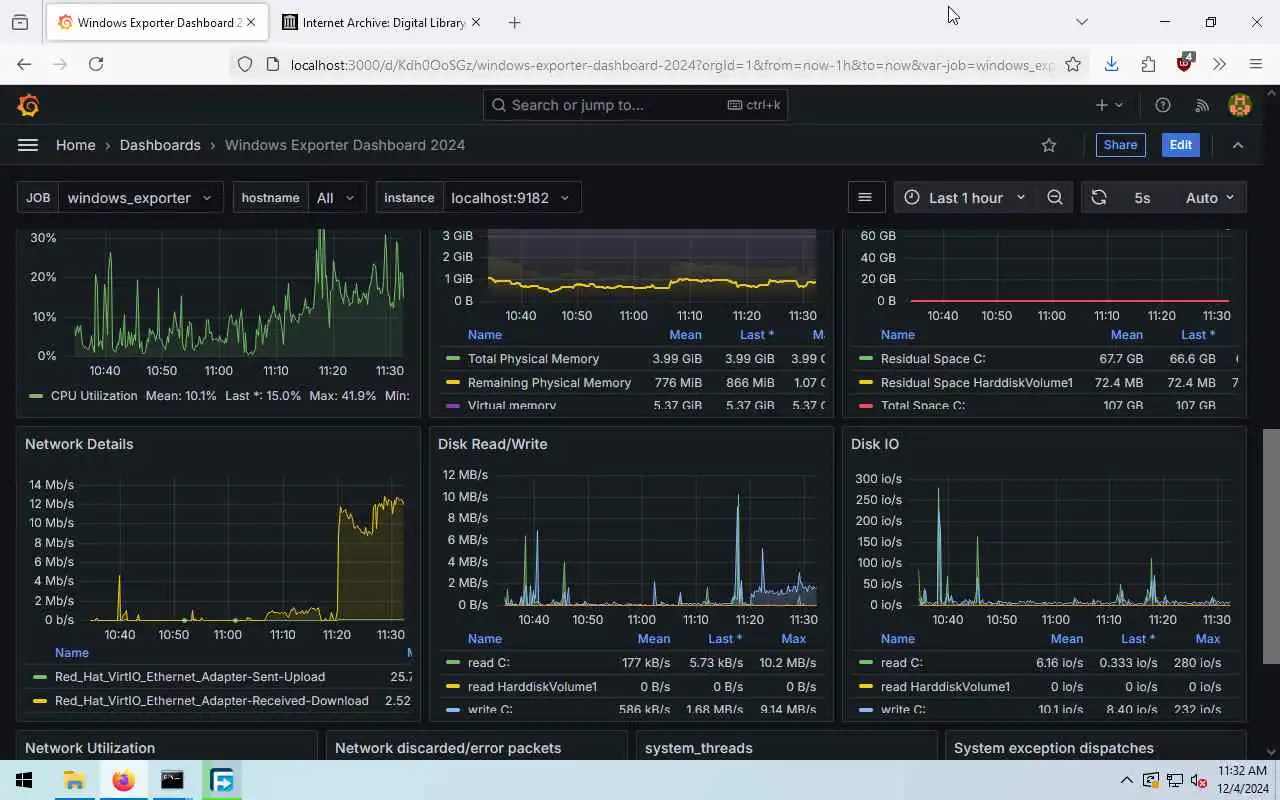Open File Explorer from taskbar
The height and width of the screenshot is (800, 1280).
74,781
